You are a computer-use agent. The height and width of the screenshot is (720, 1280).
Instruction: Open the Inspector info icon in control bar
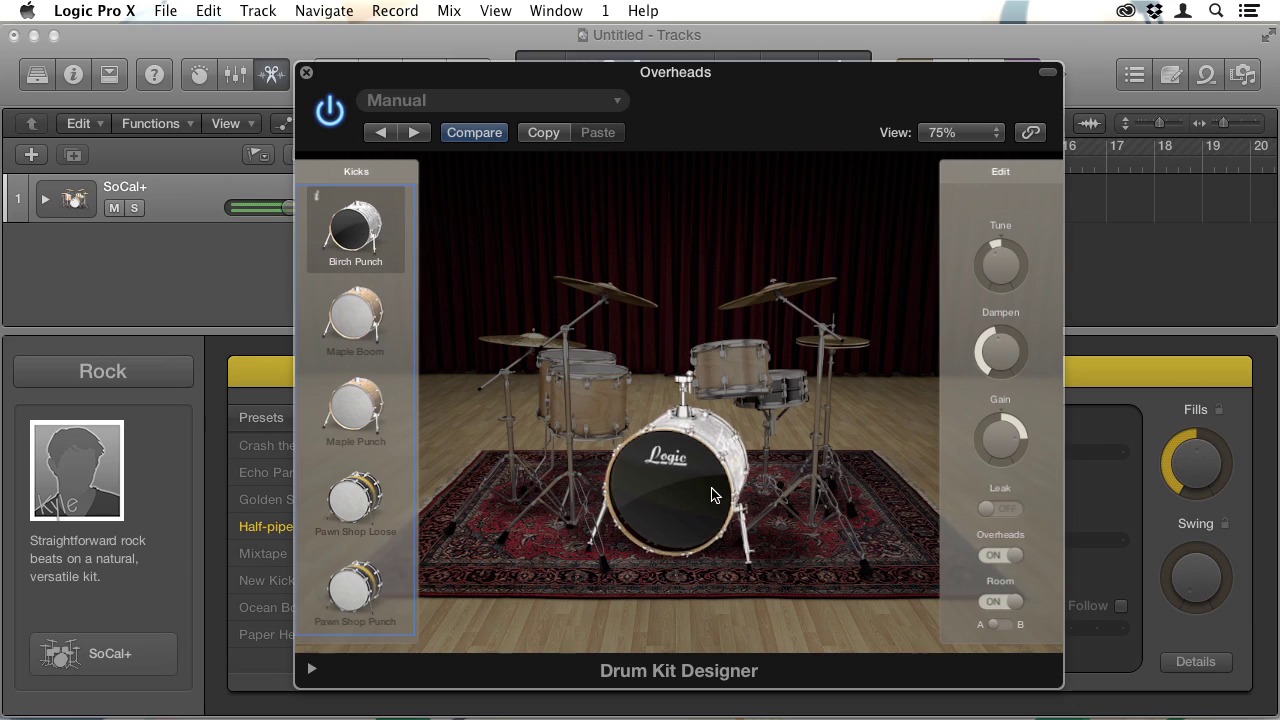[73, 74]
